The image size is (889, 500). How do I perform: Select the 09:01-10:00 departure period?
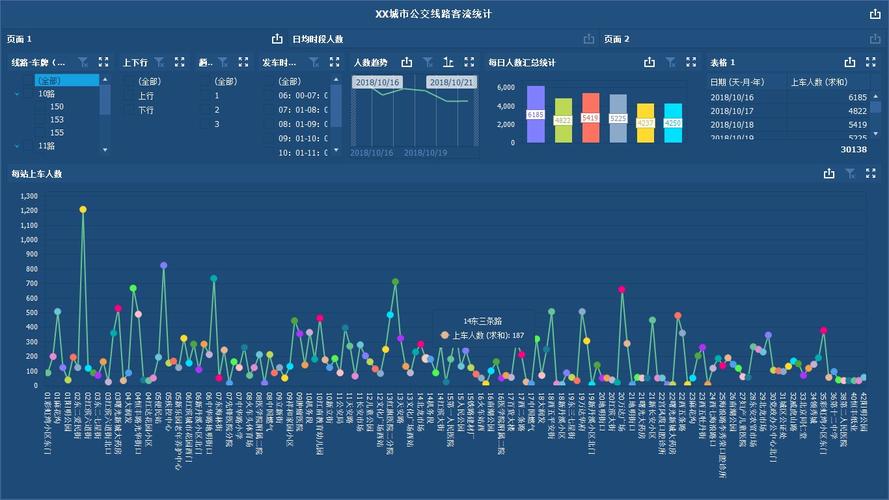pos(303,138)
